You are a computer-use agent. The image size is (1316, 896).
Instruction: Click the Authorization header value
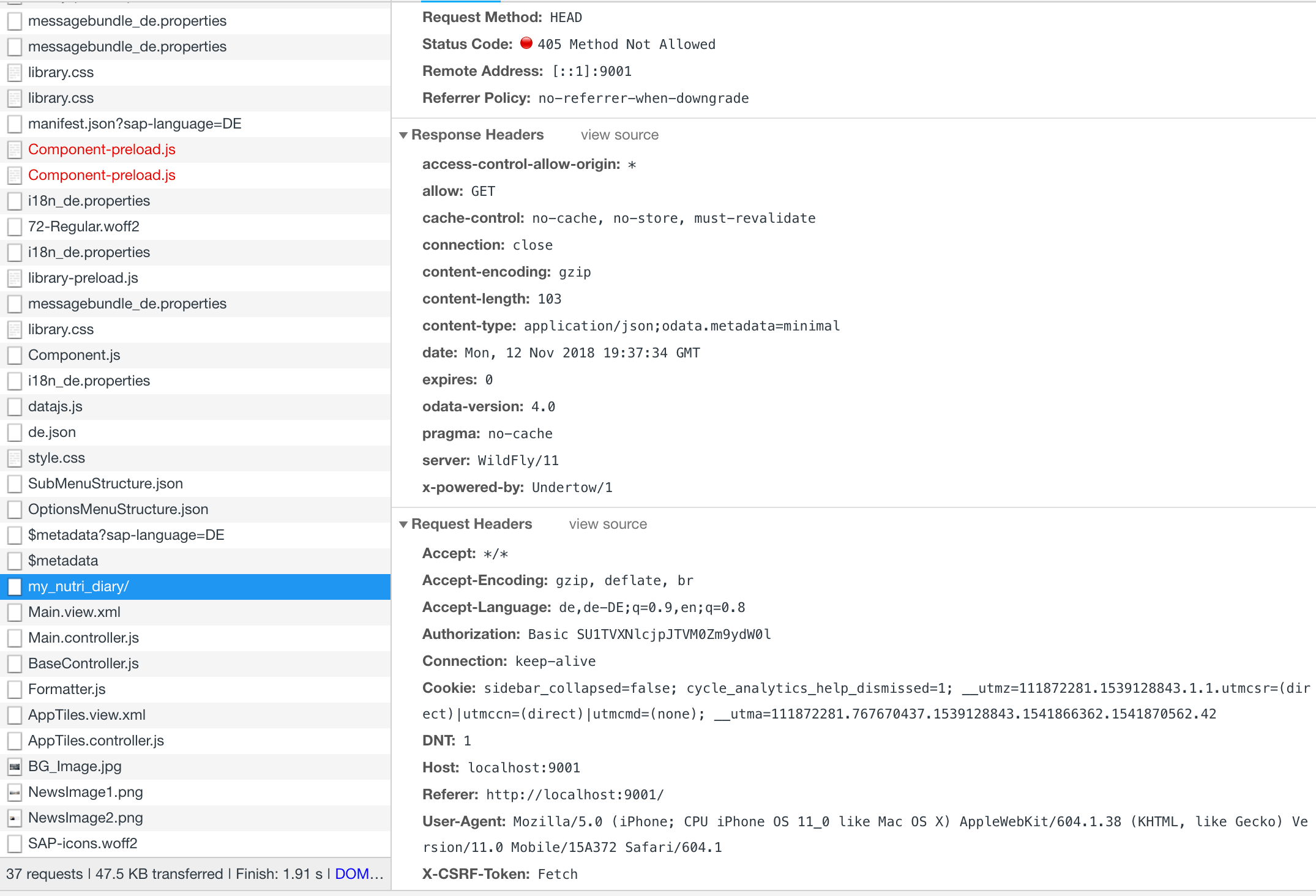[649, 634]
